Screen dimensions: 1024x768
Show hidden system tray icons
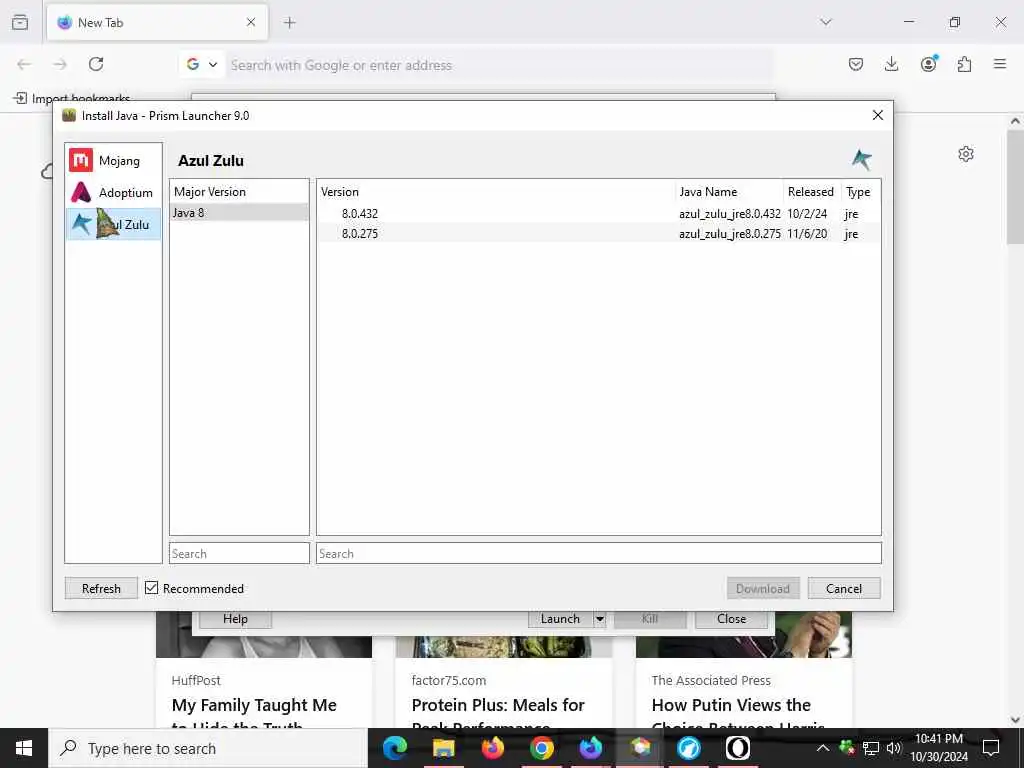pyautogui.click(x=823, y=748)
